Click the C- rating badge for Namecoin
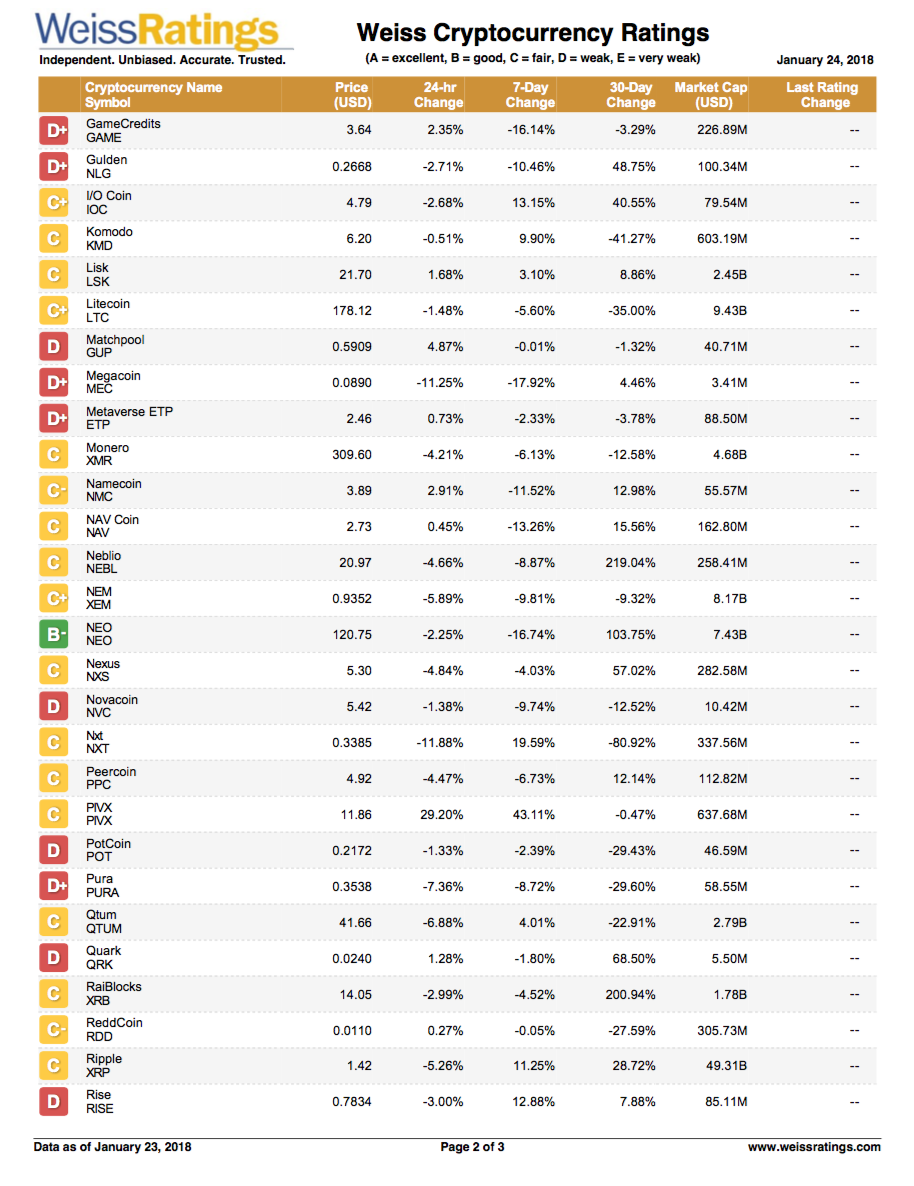 coord(54,490)
